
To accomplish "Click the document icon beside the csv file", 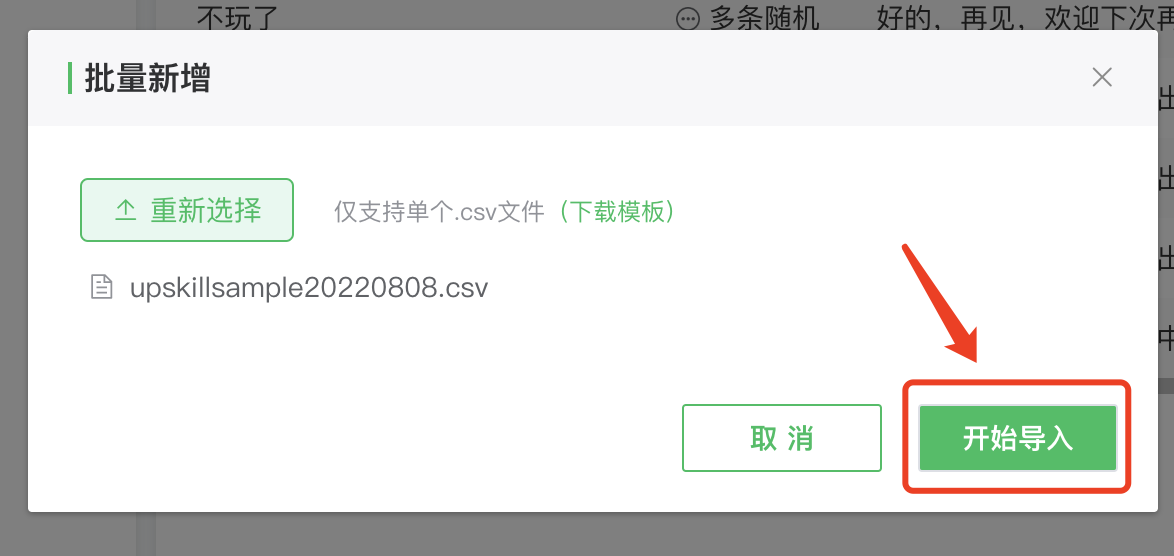I will [x=101, y=288].
